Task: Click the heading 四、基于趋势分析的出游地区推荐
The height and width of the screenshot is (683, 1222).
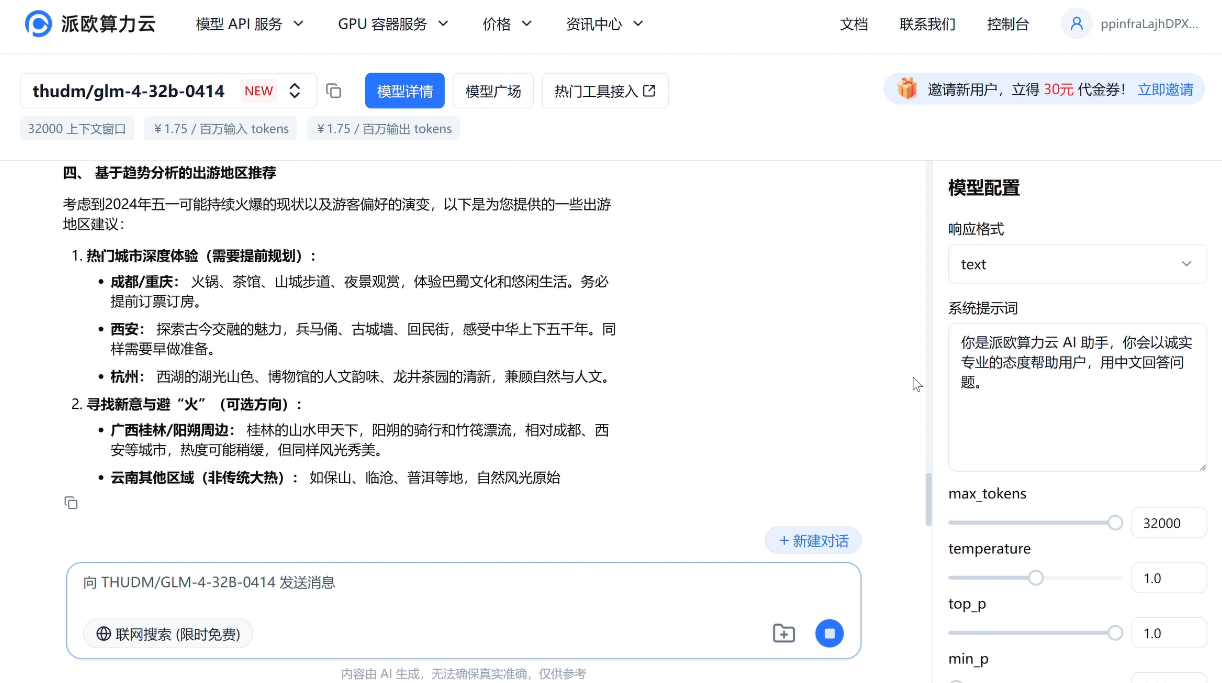Action: (169, 173)
